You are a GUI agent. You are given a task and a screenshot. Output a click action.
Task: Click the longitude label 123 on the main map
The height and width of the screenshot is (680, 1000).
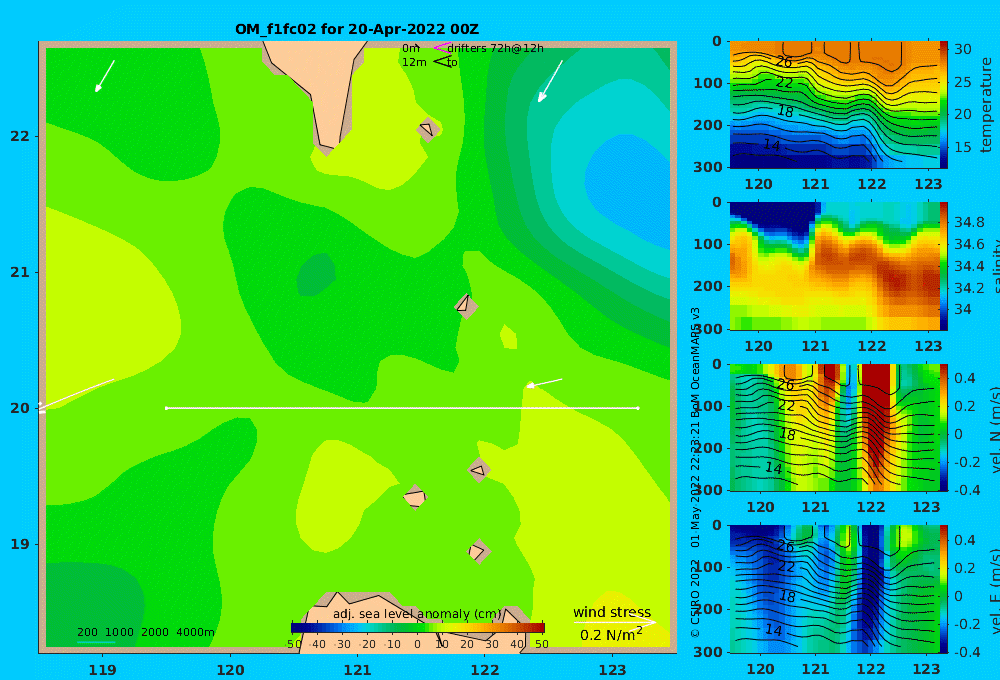(x=613, y=670)
